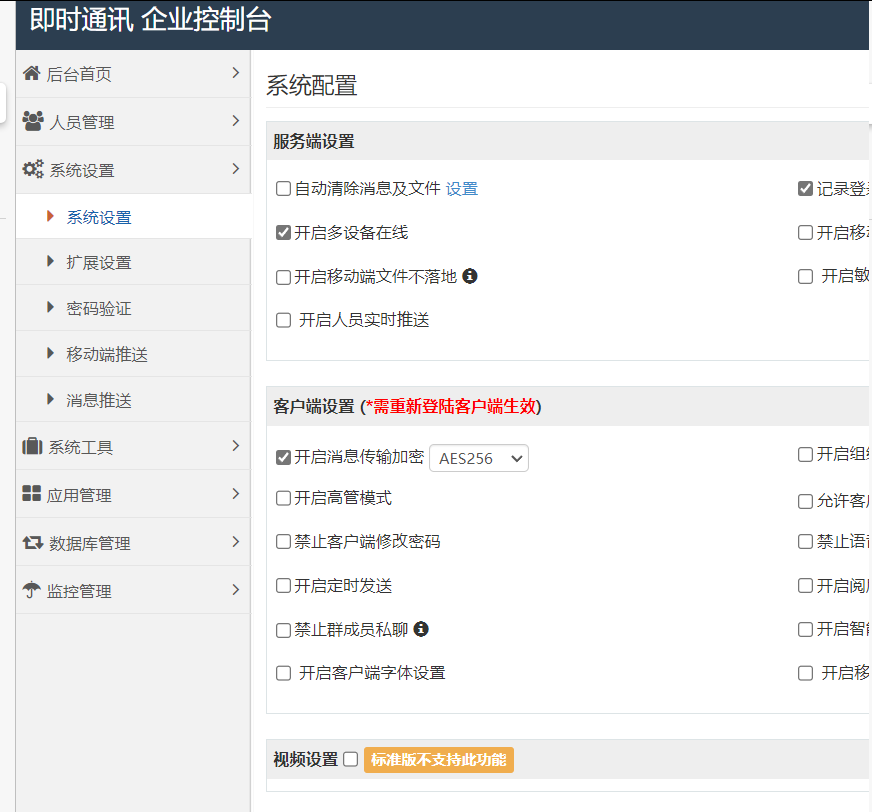
Task: Uncheck the 记录登录 checkbox at right
Action: [805, 189]
